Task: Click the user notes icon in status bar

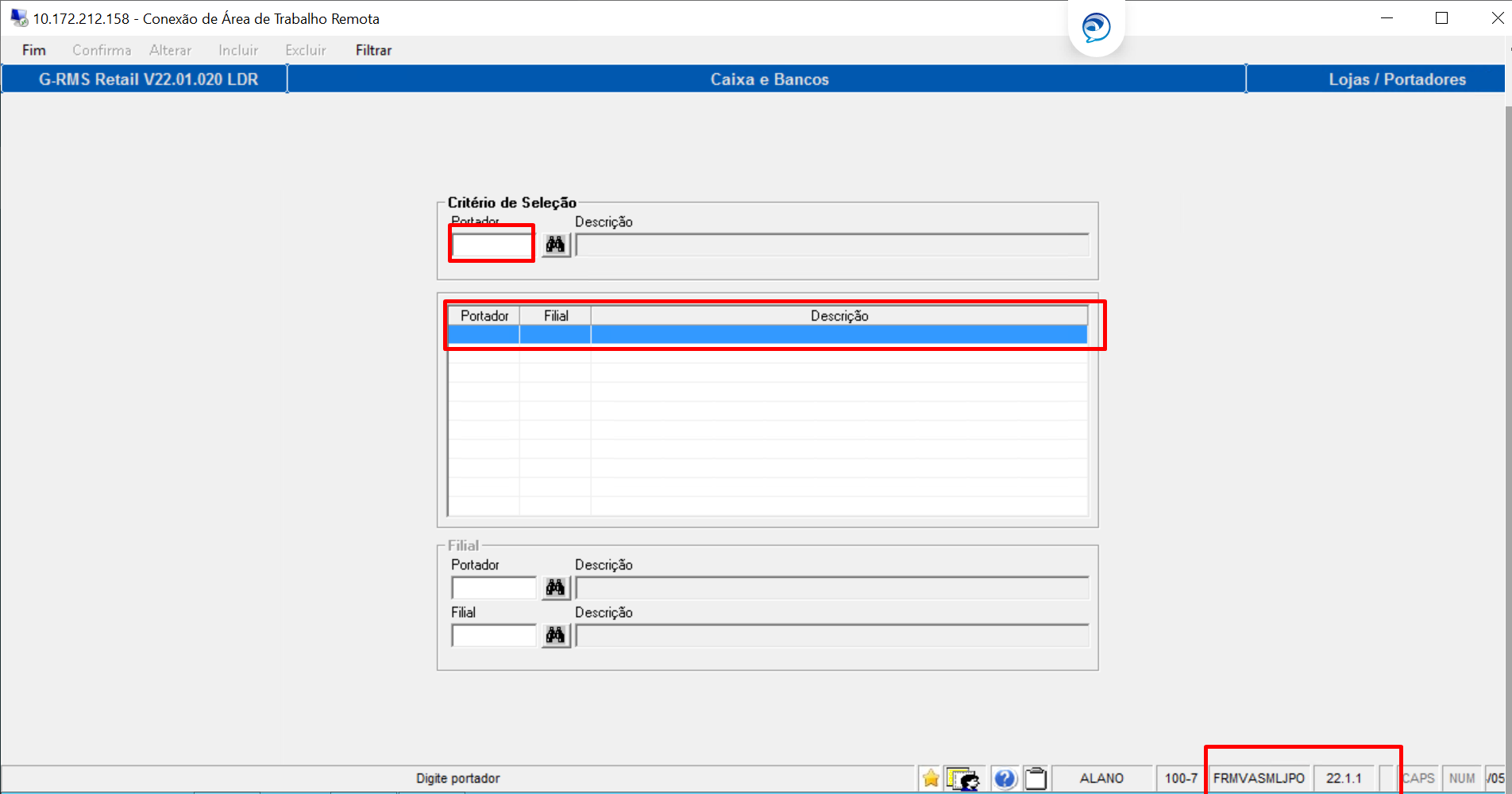Action: [x=963, y=779]
